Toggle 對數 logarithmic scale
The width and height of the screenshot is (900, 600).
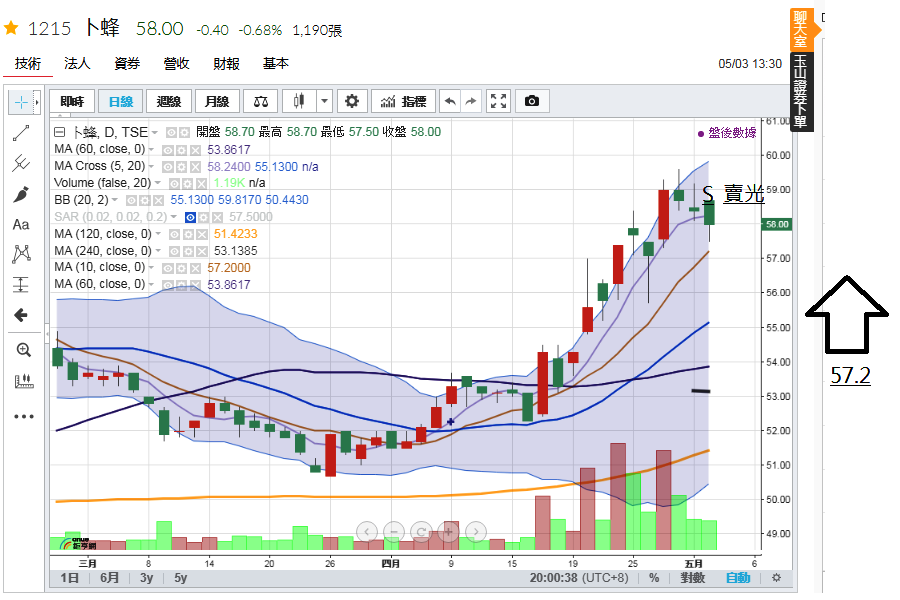click(x=693, y=578)
